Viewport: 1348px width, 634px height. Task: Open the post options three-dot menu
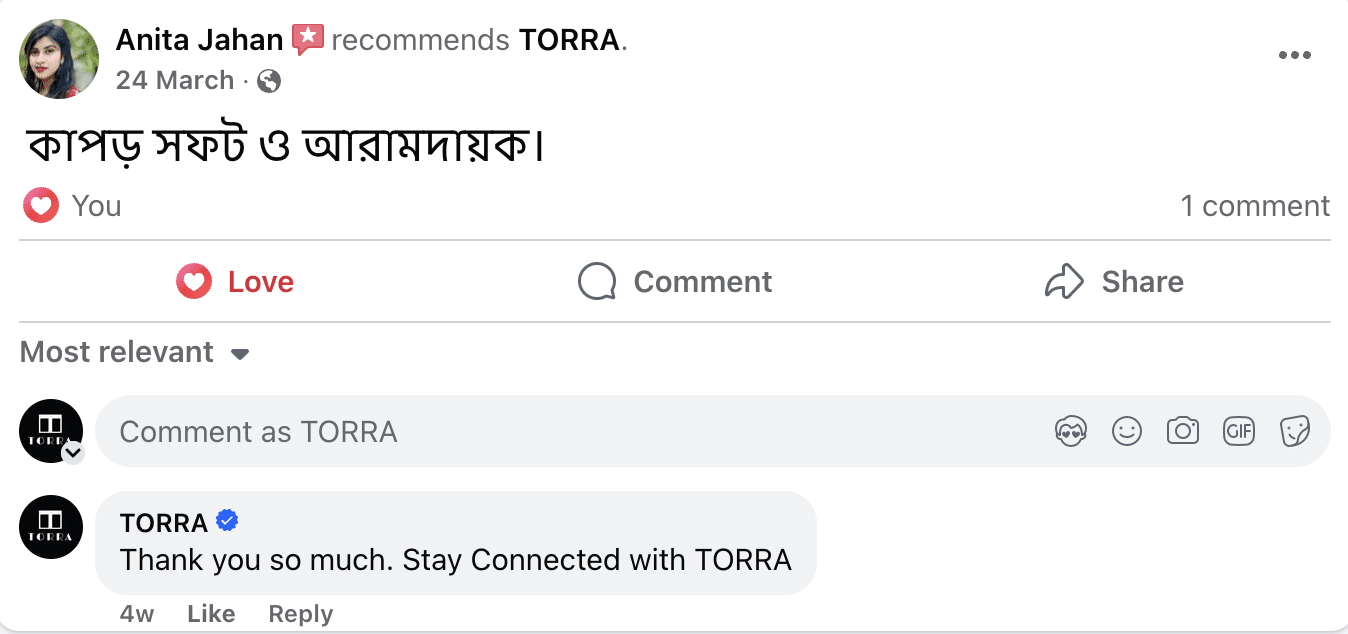click(x=1295, y=55)
